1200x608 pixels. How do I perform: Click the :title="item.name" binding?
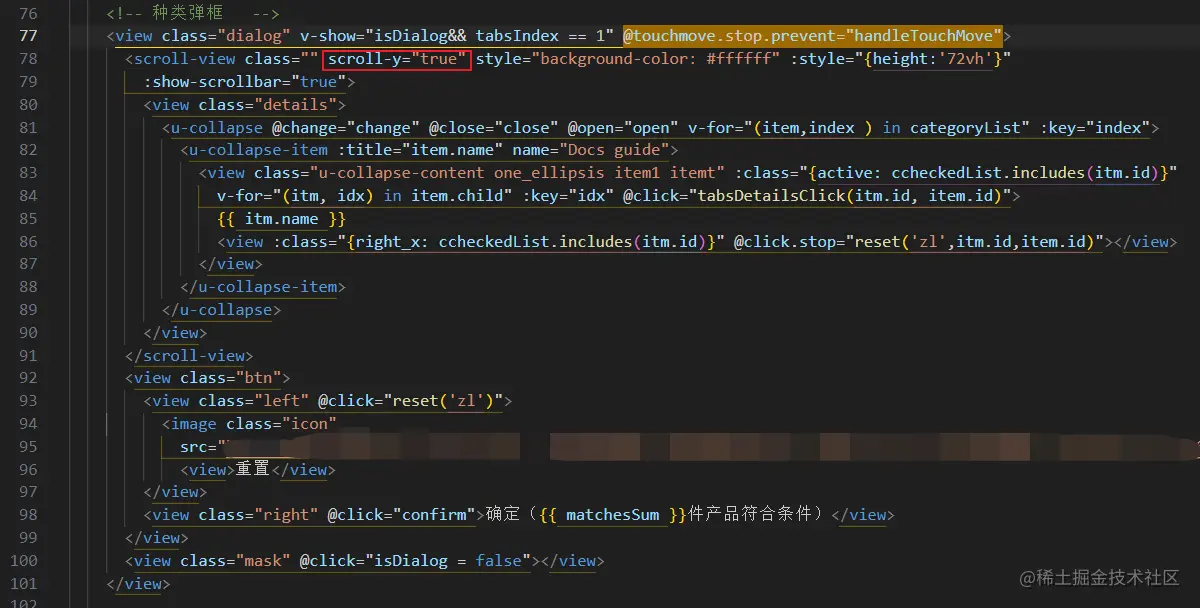pos(419,150)
